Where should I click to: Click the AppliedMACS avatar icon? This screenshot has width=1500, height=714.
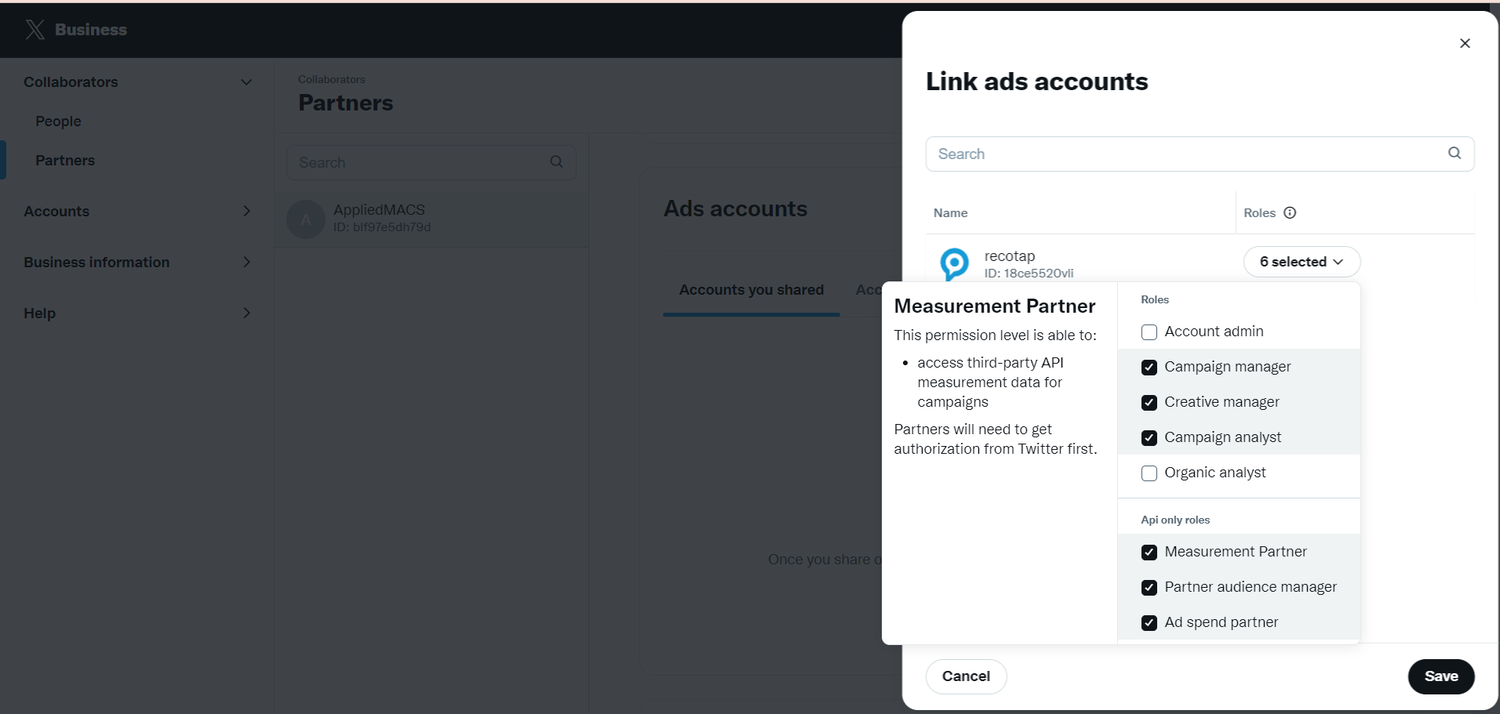pyautogui.click(x=306, y=219)
